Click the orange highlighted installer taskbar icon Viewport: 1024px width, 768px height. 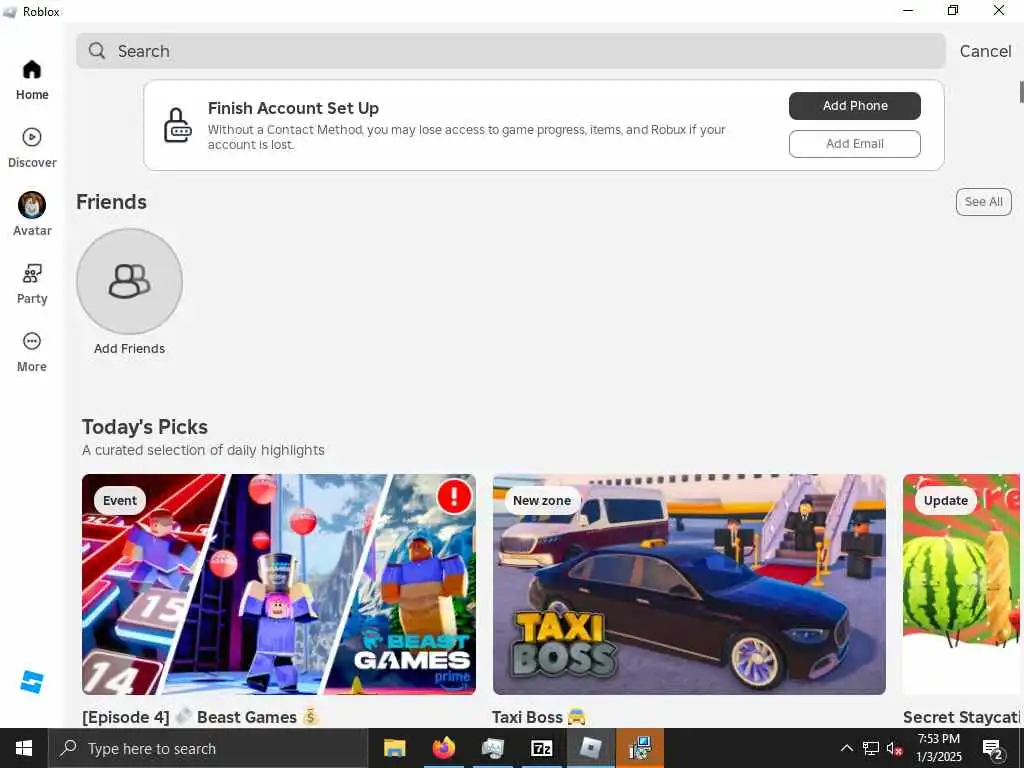640,748
